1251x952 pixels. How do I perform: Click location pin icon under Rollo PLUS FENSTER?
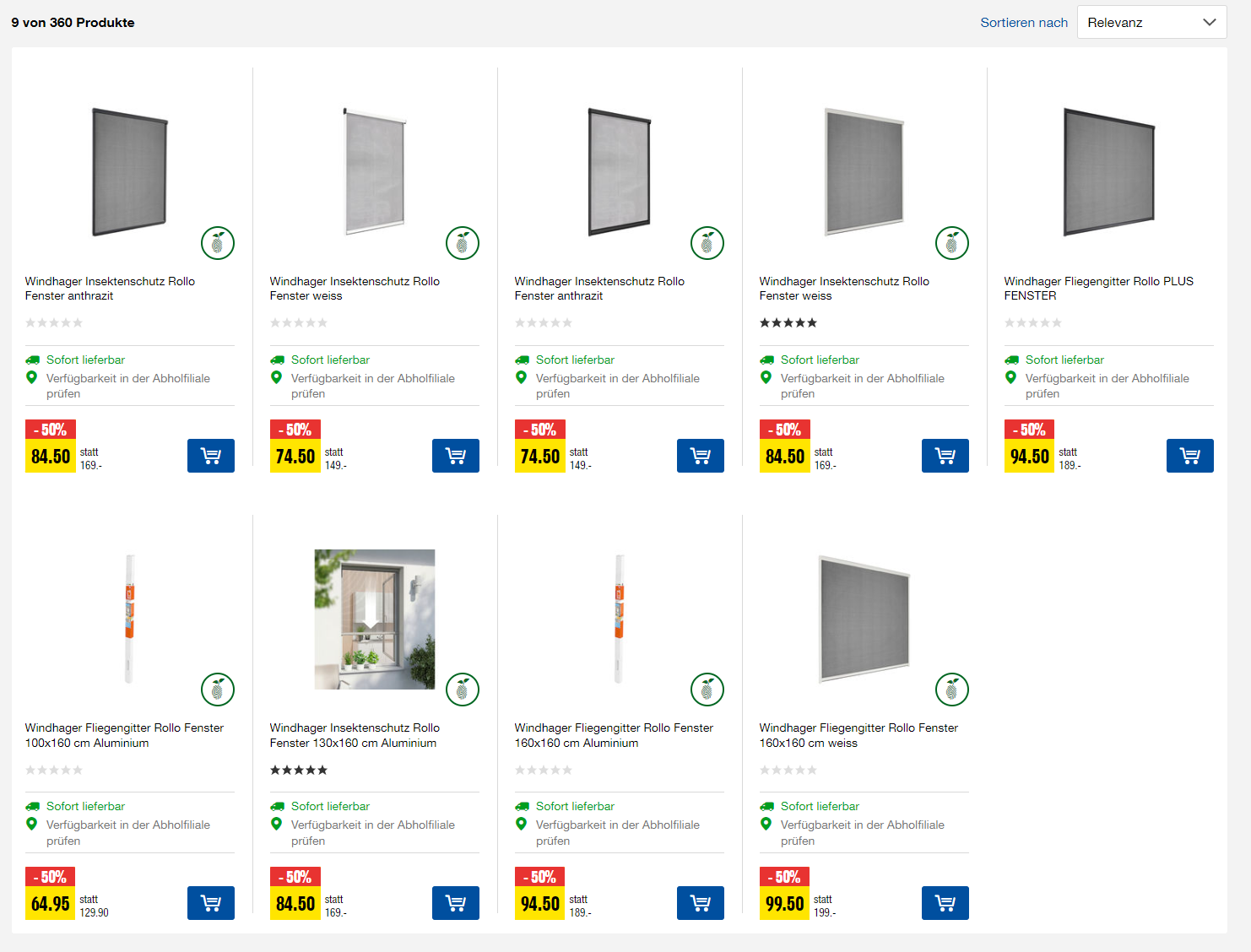tap(1010, 377)
